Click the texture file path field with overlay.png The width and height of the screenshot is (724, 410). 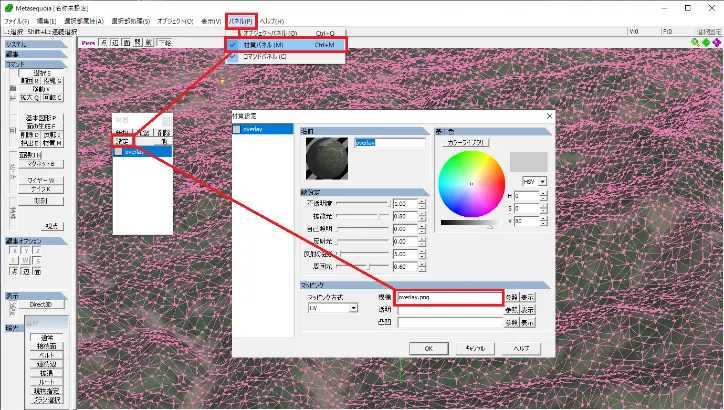[x=448, y=297]
